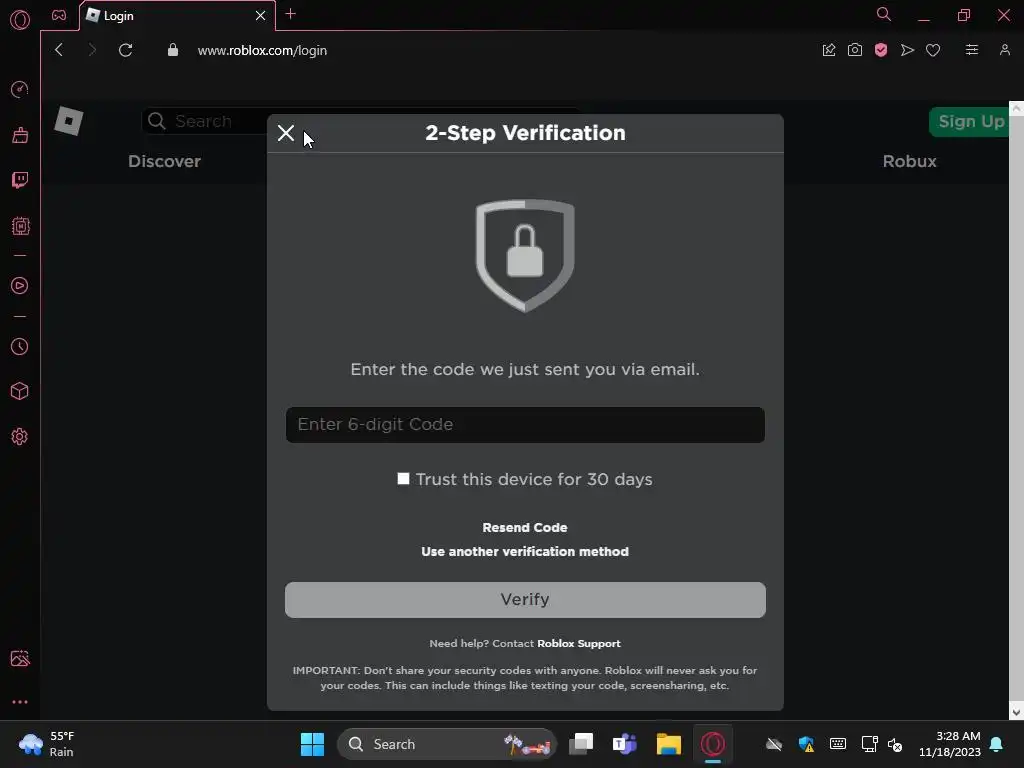Open Extensions cube in sidebar
The width and height of the screenshot is (1024, 768).
pyautogui.click(x=20, y=391)
